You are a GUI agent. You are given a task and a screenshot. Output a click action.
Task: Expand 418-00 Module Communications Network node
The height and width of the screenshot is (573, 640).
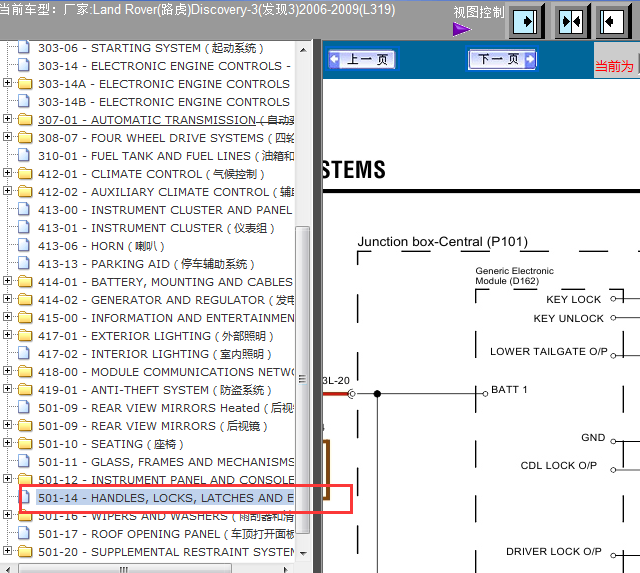(7, 371)
